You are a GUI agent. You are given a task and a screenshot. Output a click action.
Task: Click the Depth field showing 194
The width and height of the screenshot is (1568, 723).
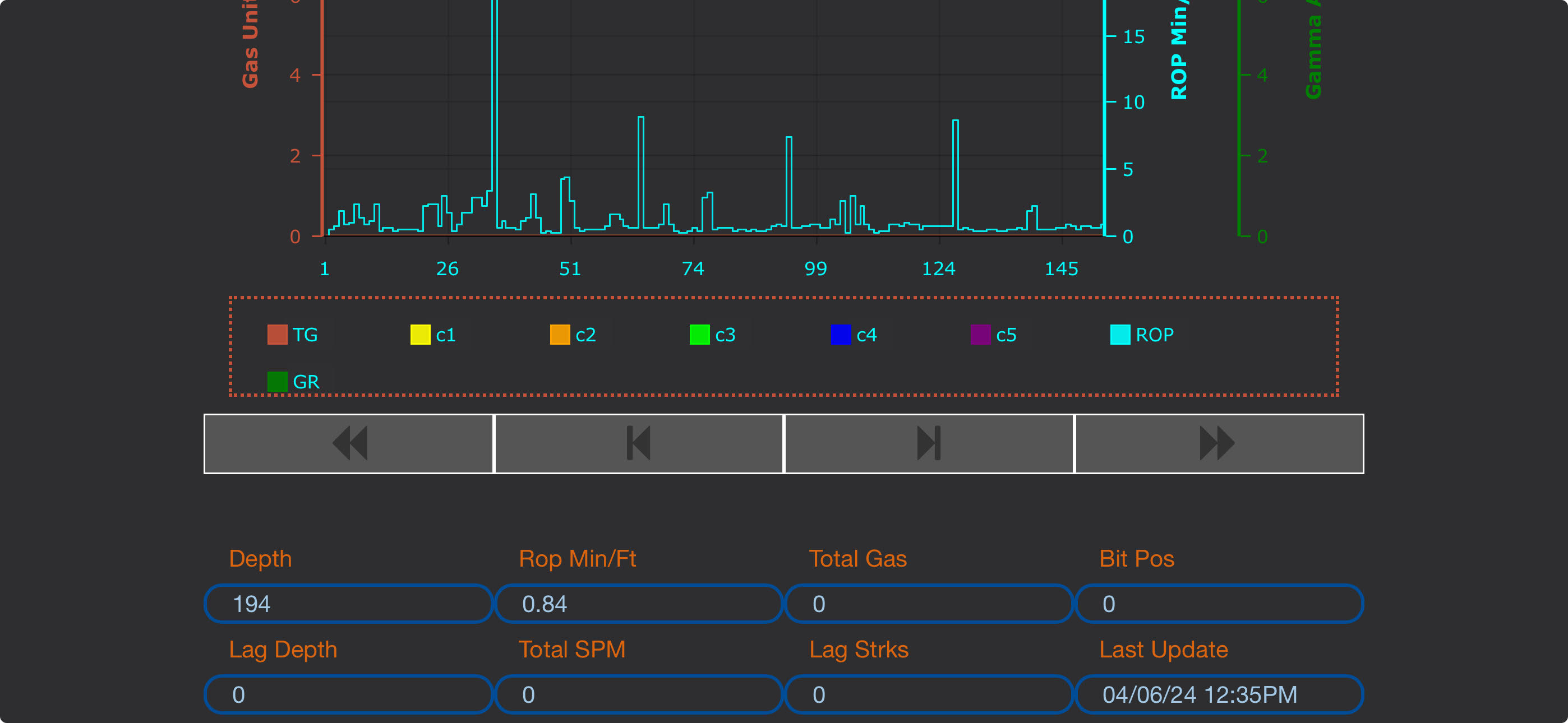pos(348,604)
